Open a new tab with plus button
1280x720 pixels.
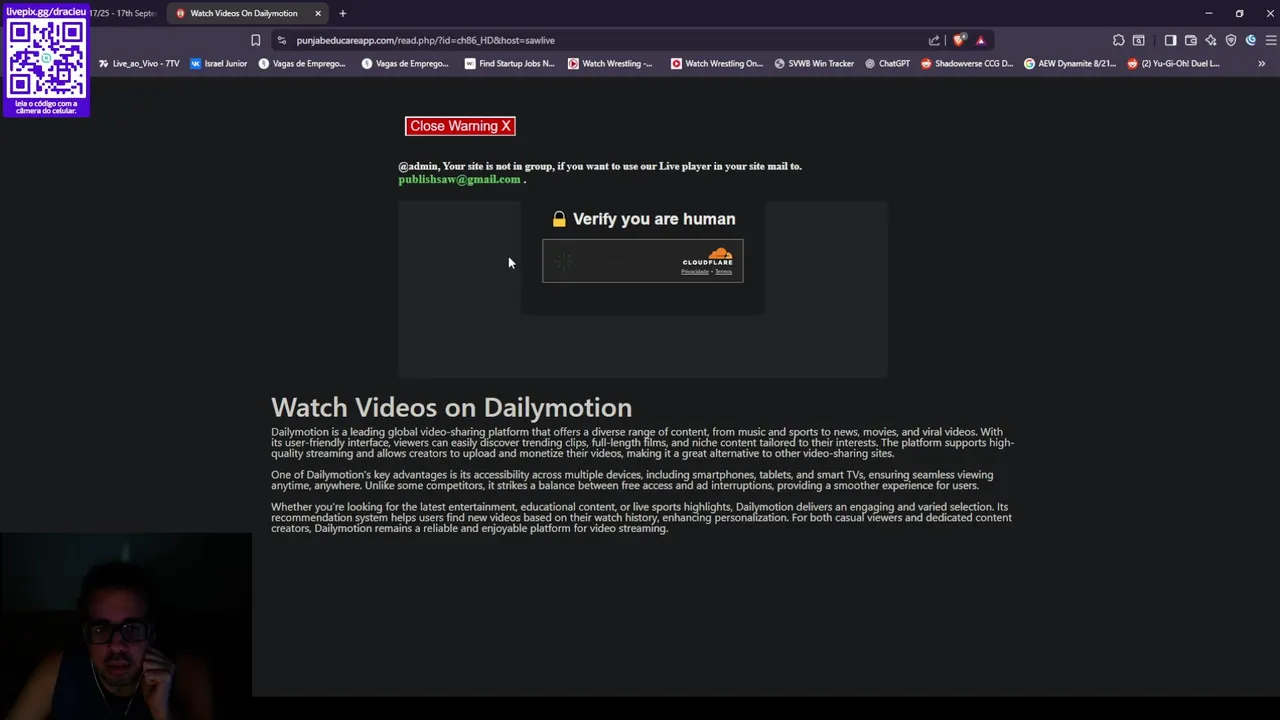click(x=342, y=13)
